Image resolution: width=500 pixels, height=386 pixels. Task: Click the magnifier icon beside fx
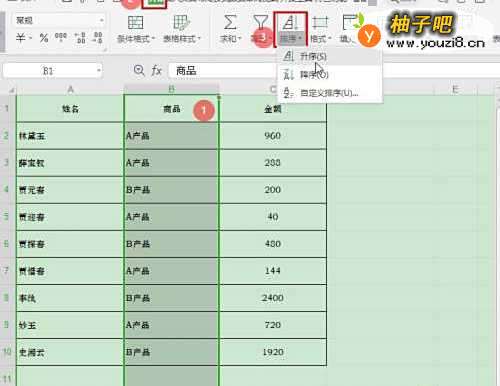point(139,70)
